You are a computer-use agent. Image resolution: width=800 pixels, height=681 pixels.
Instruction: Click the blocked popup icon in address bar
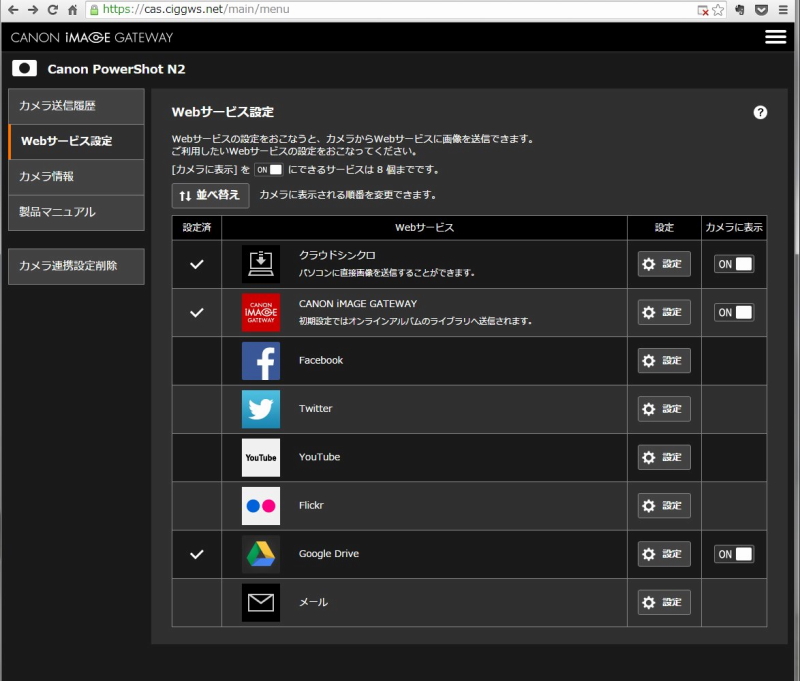(x=703, y=10)
